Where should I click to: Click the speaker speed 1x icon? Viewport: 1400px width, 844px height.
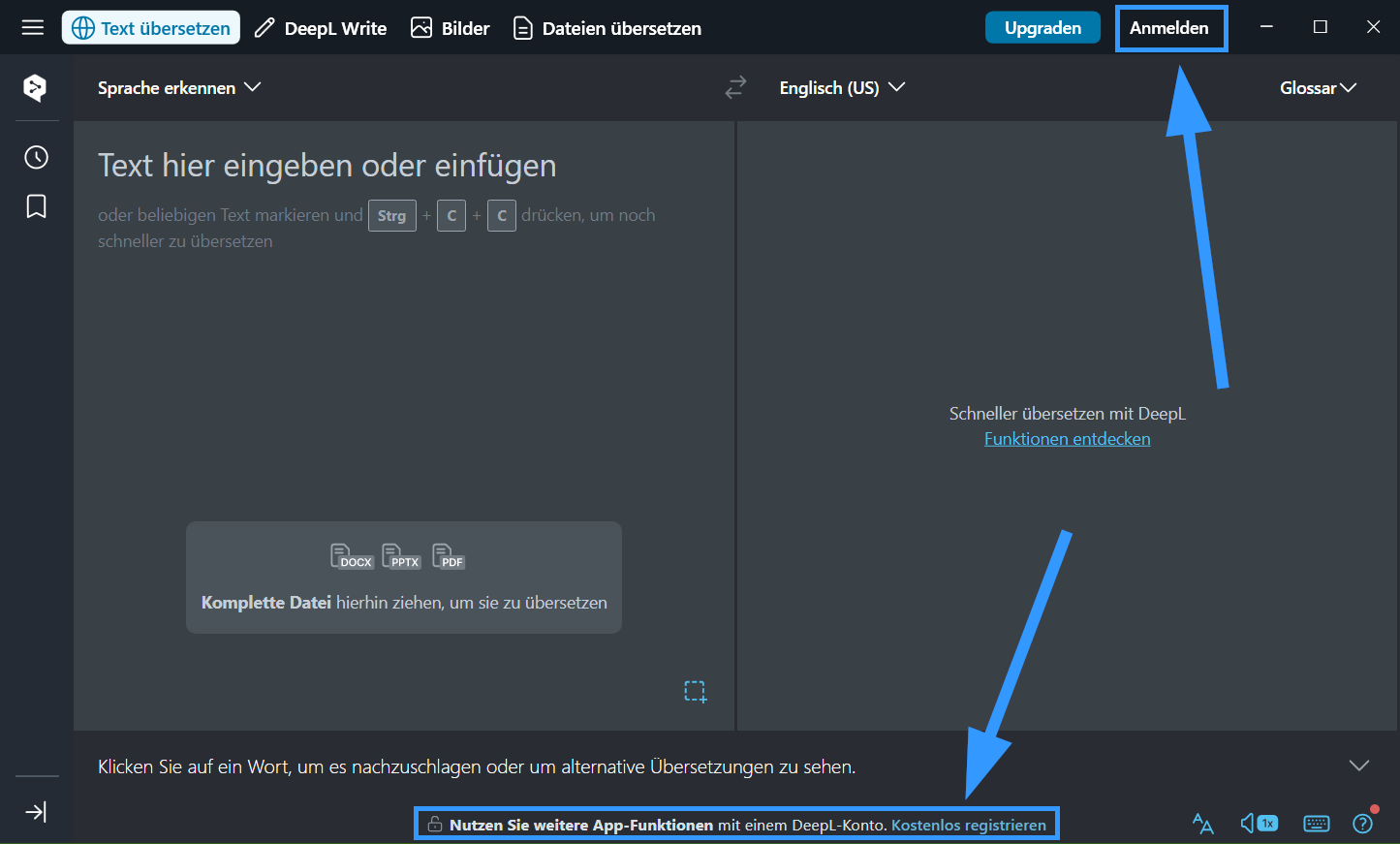click(x=1260, y=824)
